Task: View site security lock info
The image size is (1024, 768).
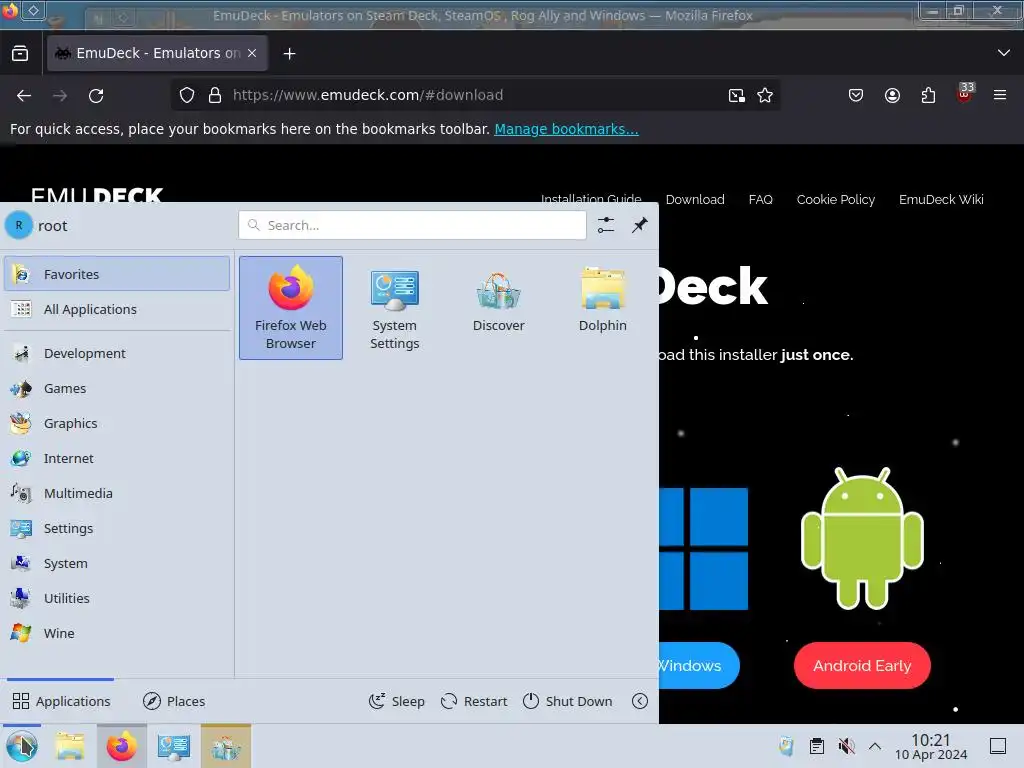Action: (x=215, y=95)
